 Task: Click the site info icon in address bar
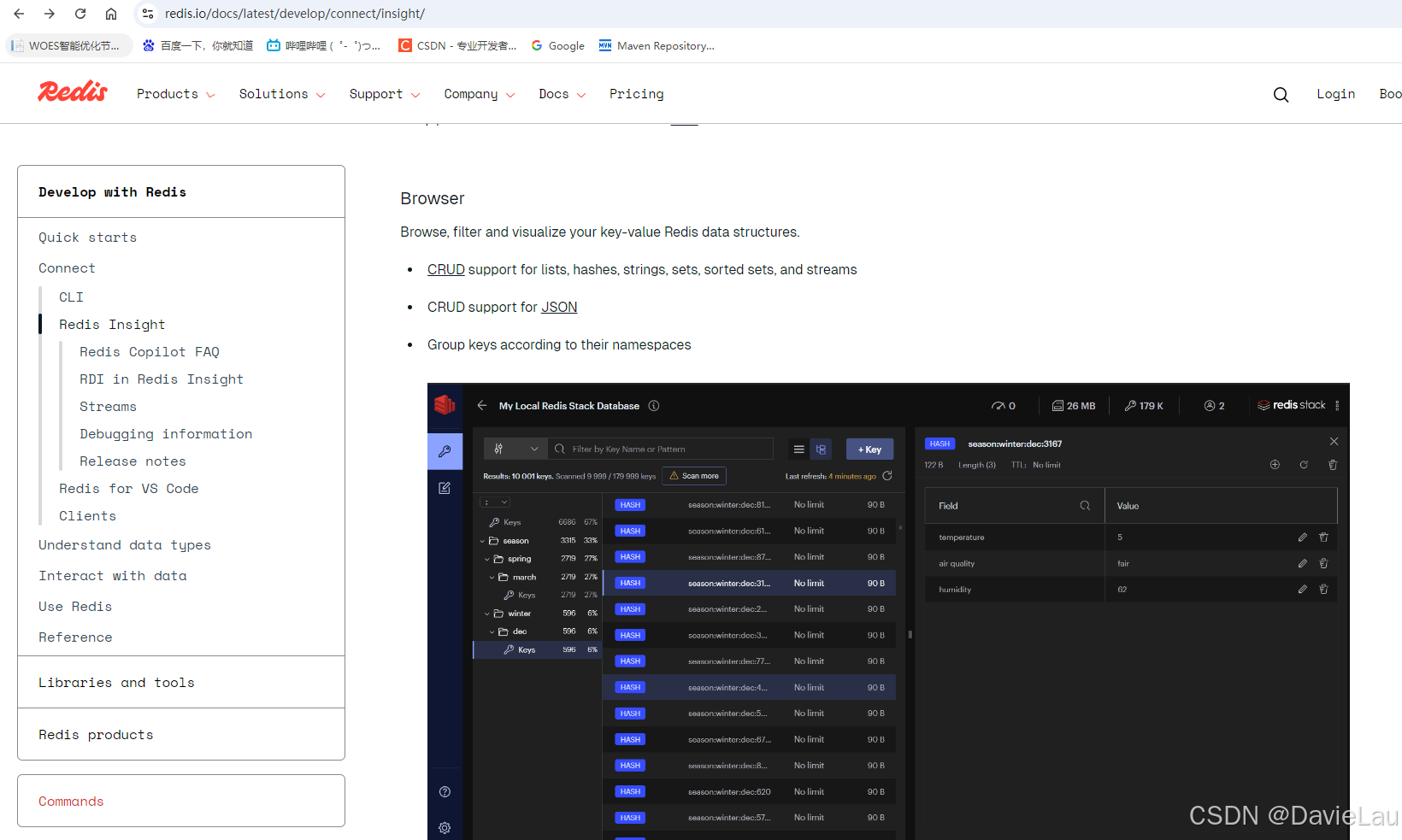[x=148, y=14]
